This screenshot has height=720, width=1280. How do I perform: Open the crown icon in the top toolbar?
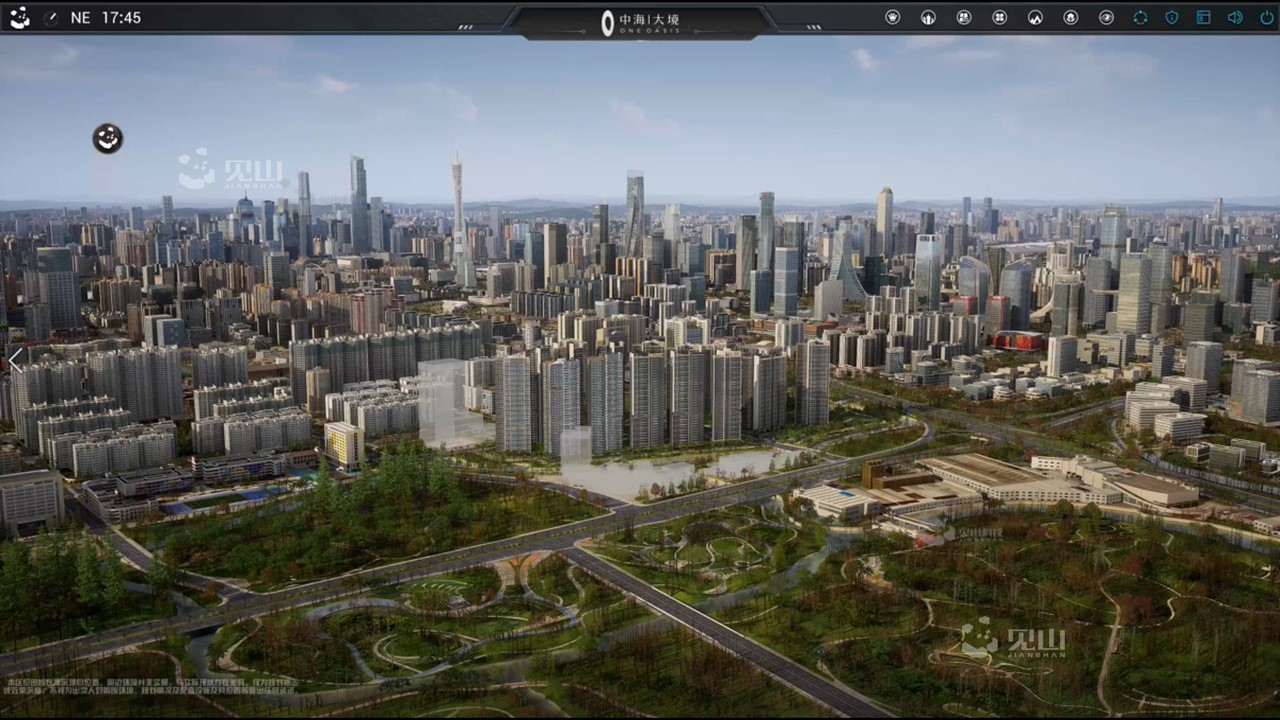[x=892, y=17]
